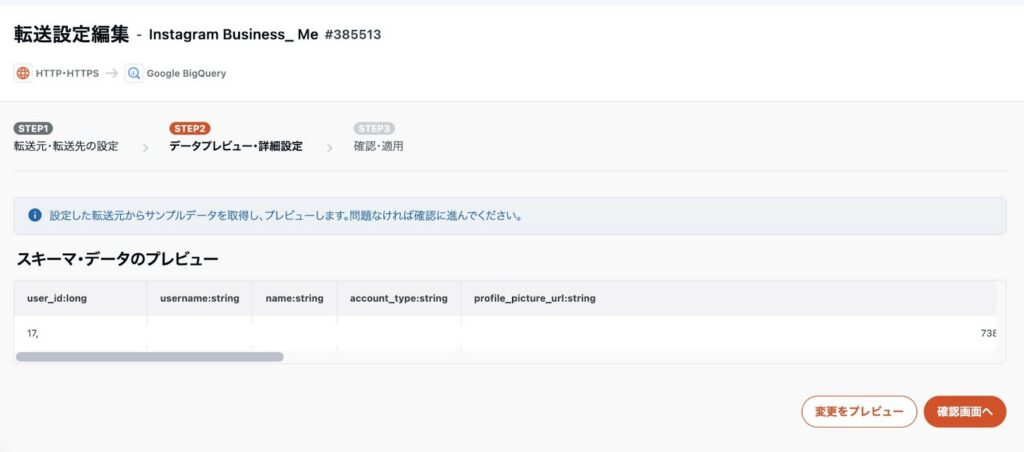The height and width of the screenshot is (452, 1024).
Task: Select the orange STEP2 badge
Action: pos(190,128)
